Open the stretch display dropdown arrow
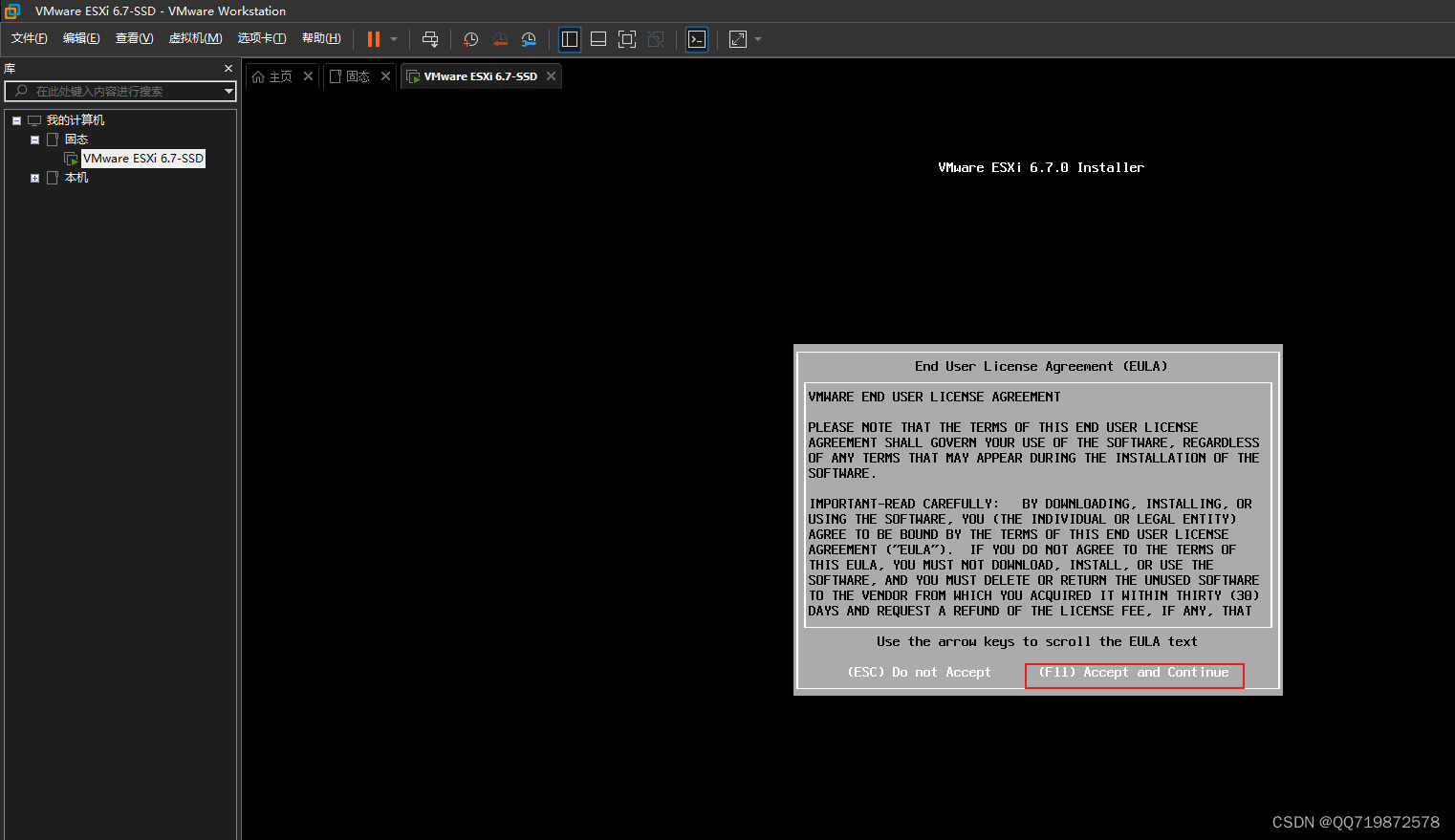 758,39
